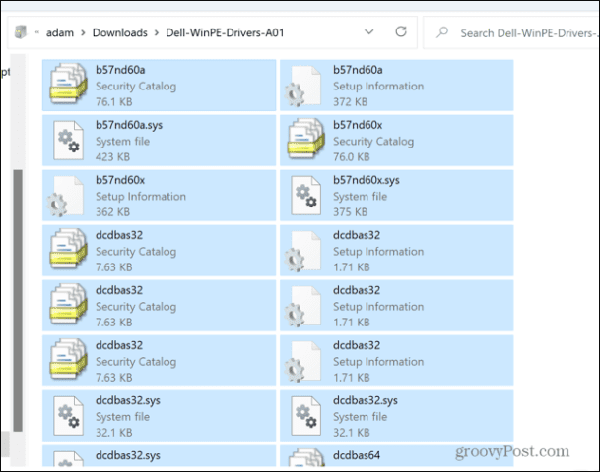Select b57nd60a Setup Information file icon
Screen dimensions: 600x472
click(x=303, y=86)
